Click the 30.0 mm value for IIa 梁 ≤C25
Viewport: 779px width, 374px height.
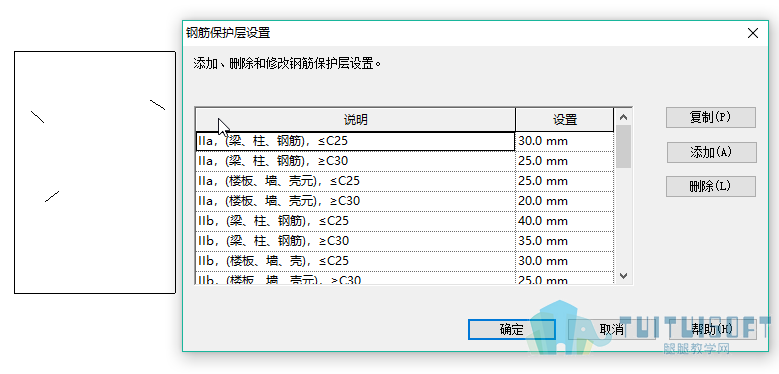coord(565,142)
